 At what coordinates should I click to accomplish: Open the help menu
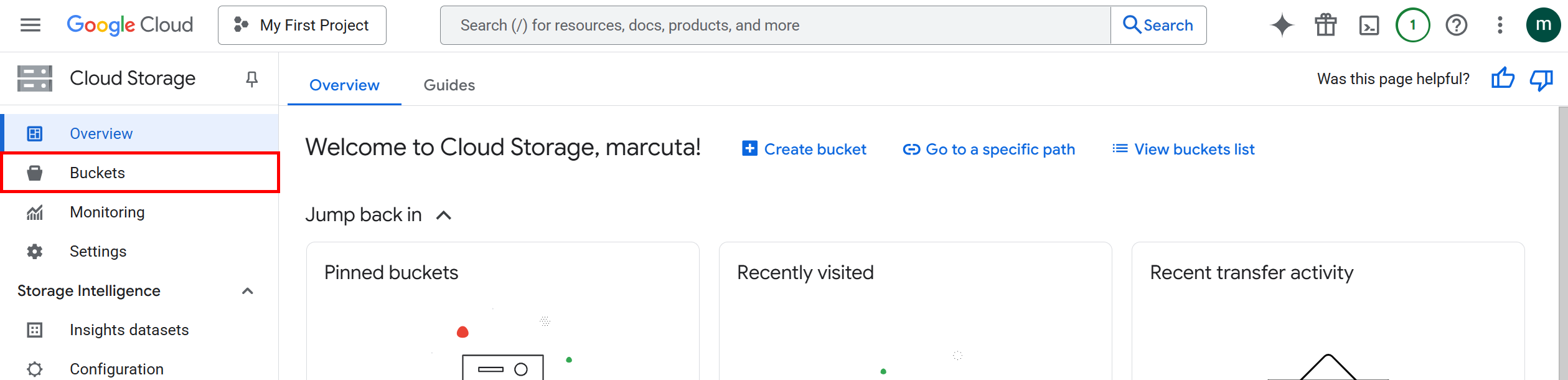click(x=1456, y=25)
